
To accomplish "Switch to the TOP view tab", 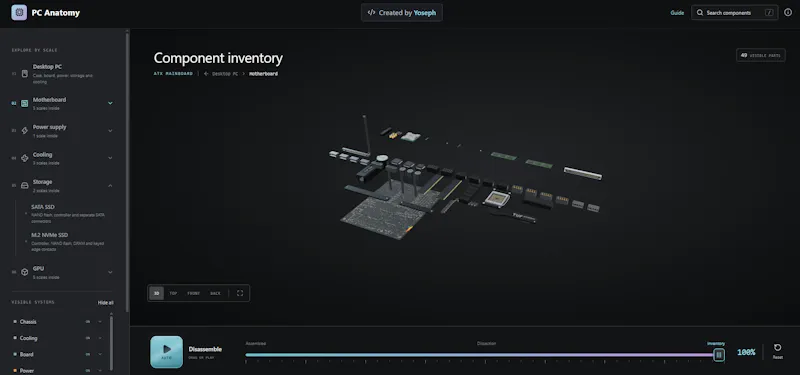I will [x=173, y=293].
